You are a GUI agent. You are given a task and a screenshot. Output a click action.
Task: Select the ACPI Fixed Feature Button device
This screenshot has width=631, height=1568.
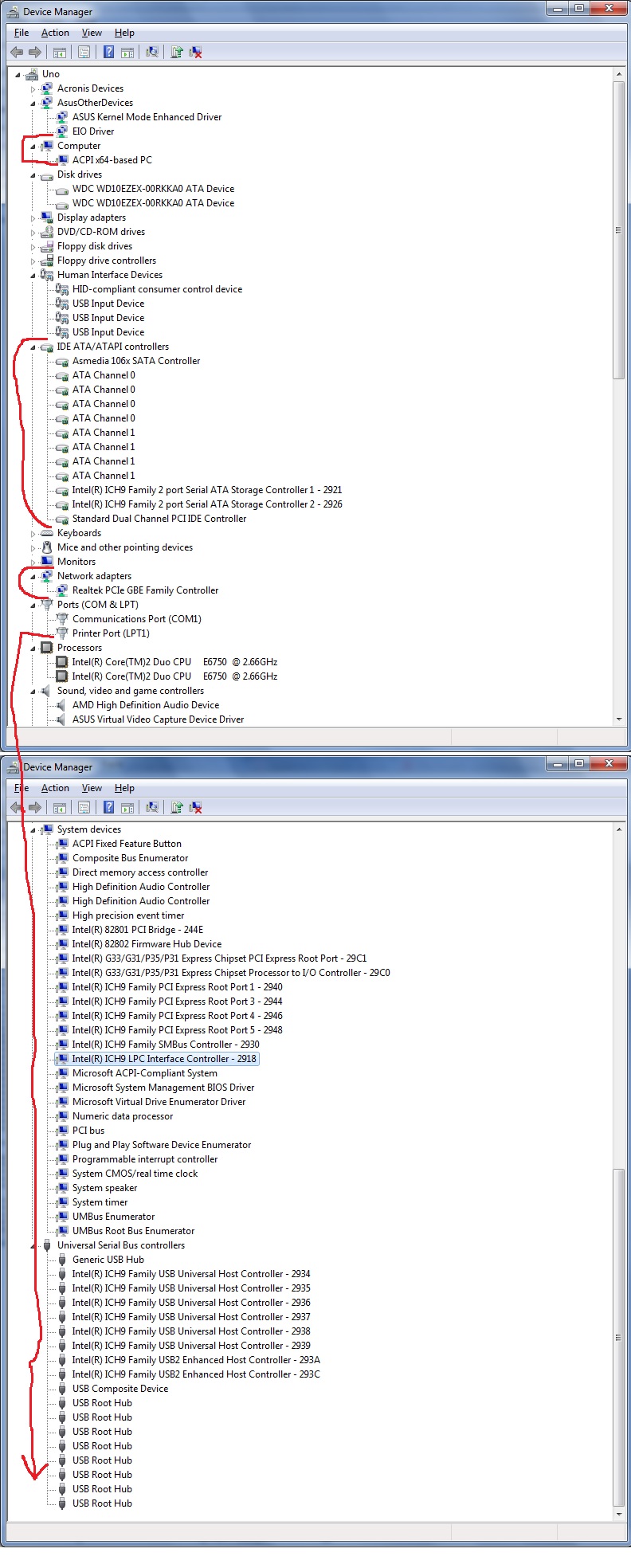127,844
